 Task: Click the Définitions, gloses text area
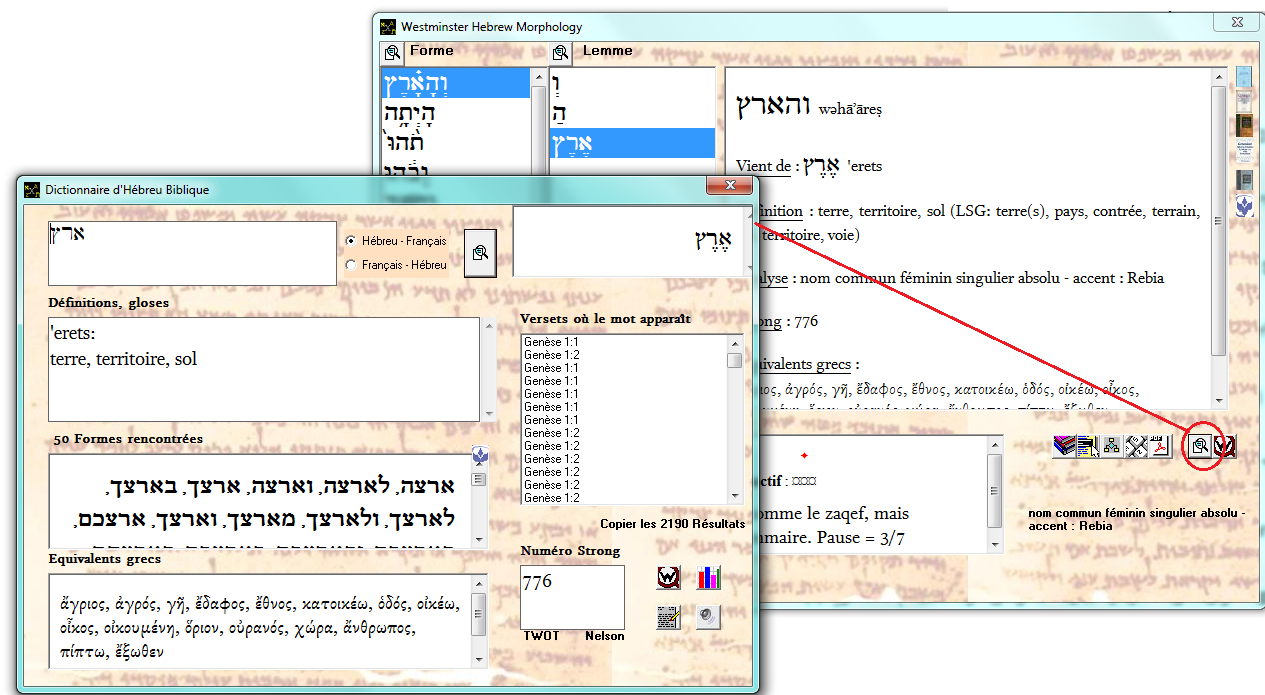[264, 369]
